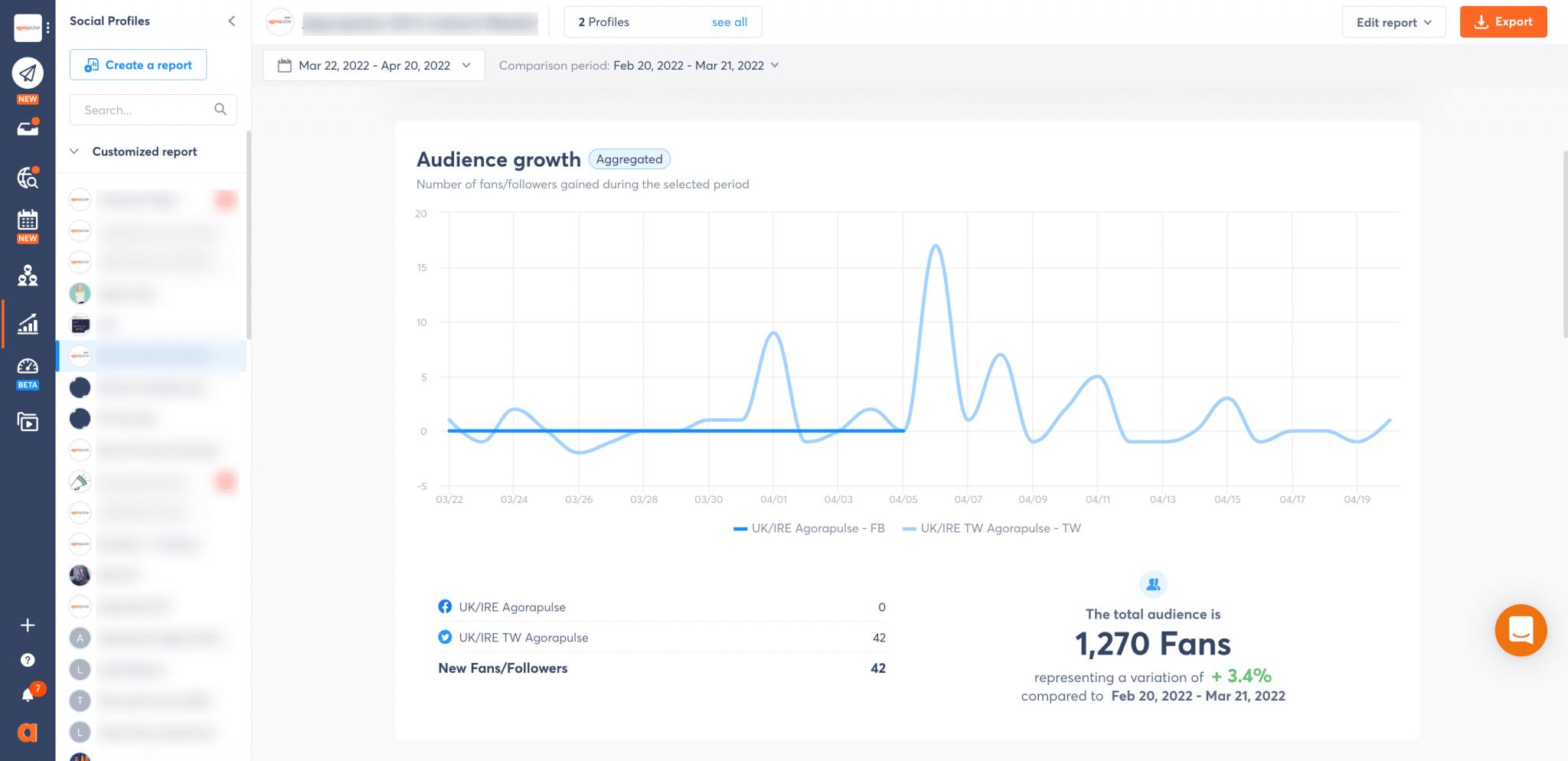The height and width of the screenshot is (761, 1568).
Task: Open the Listening globe search icon
Action: [28, 178]
